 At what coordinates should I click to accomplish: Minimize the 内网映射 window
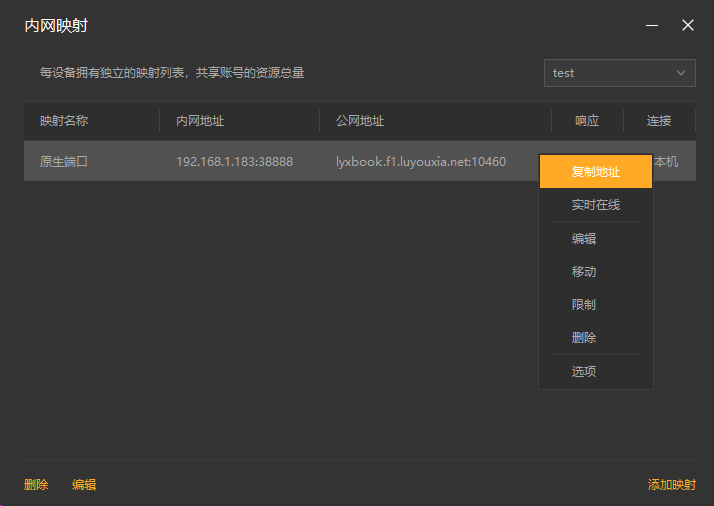click(x=652, y=25)
